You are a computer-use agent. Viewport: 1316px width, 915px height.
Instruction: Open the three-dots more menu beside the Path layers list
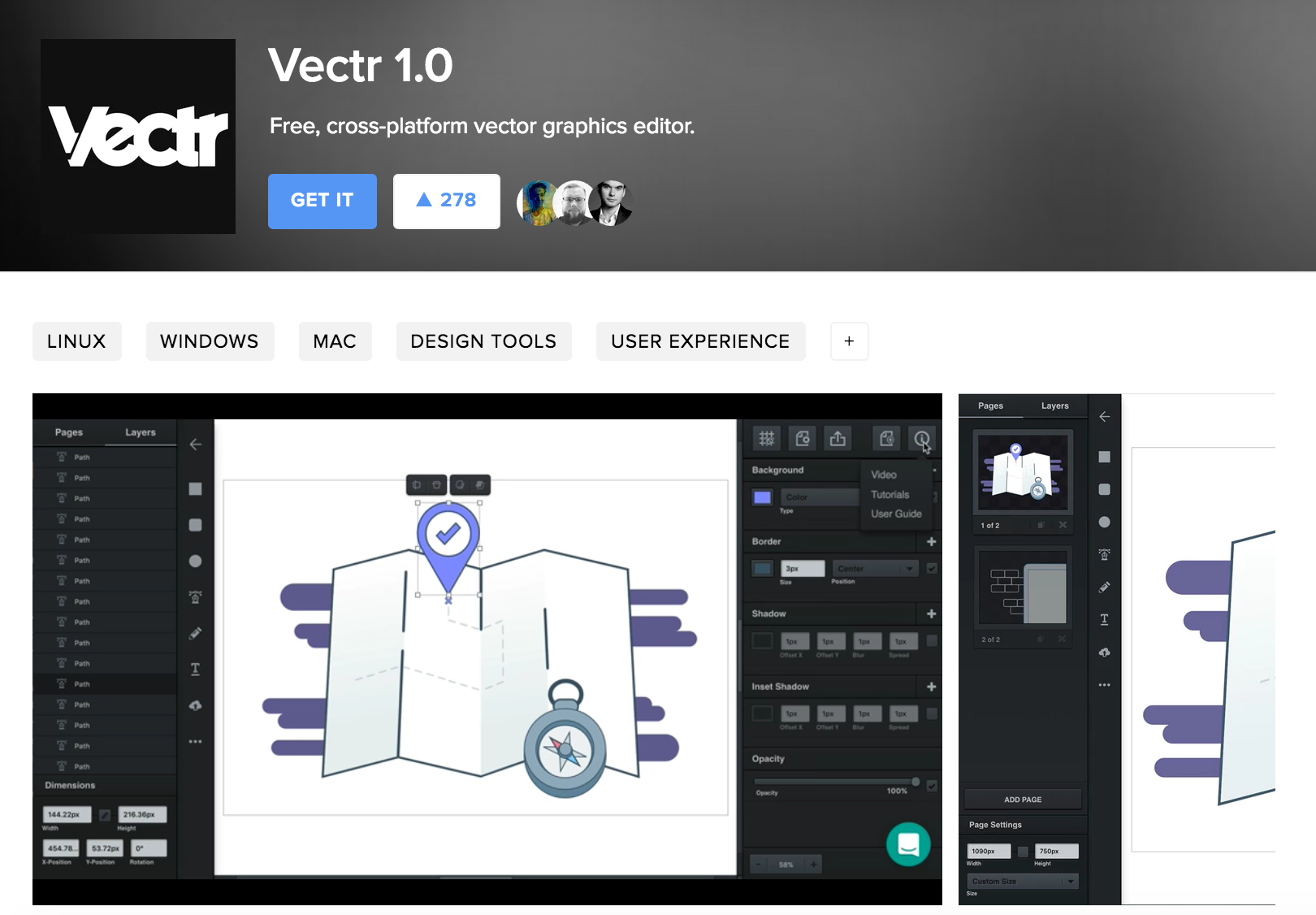tap(195, 741)
